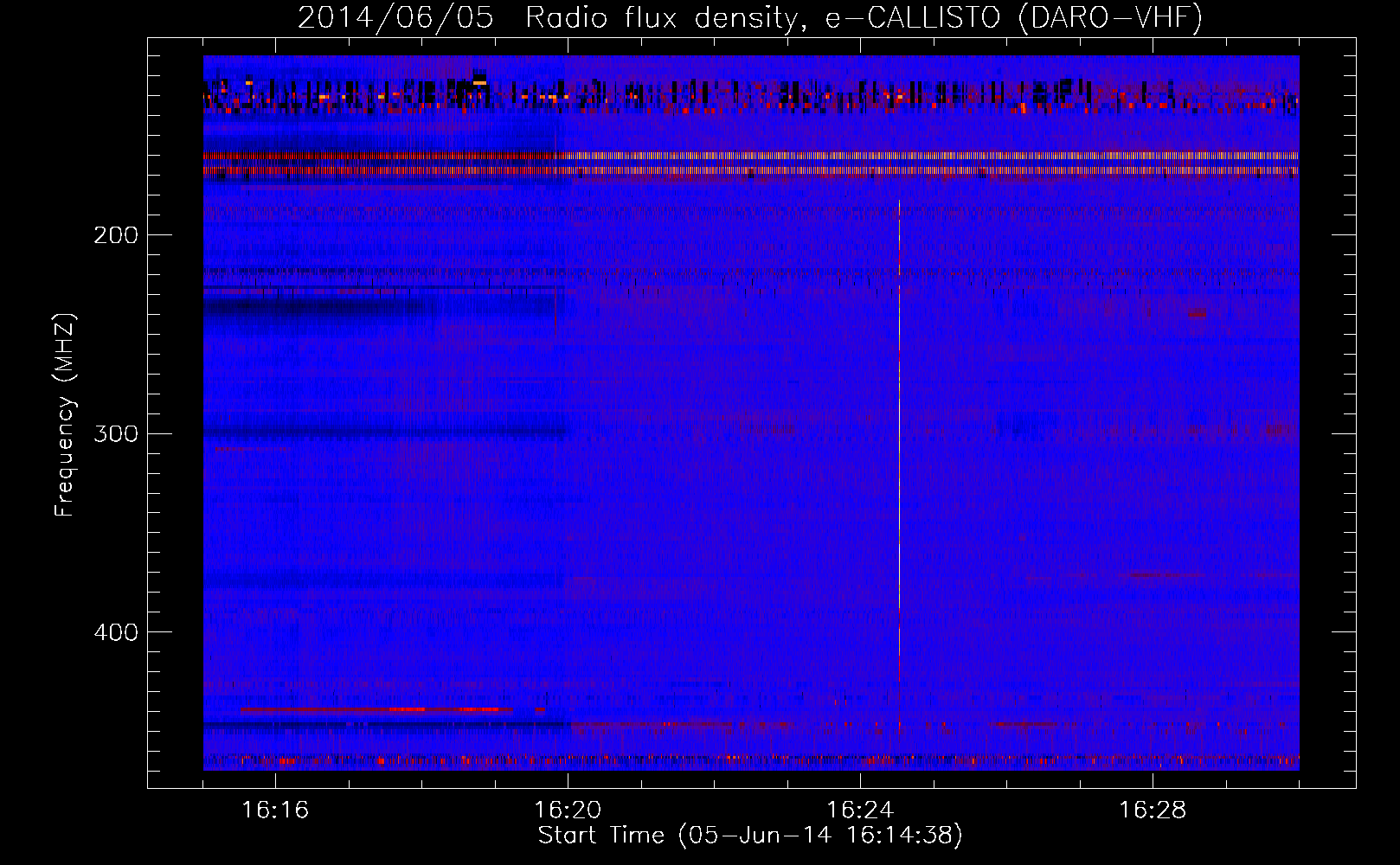Image resolution: width=1400 pixels, height=865 pixels.
Task: Click the red horizontal emission bar near 440 MHz
Action: 377,709
